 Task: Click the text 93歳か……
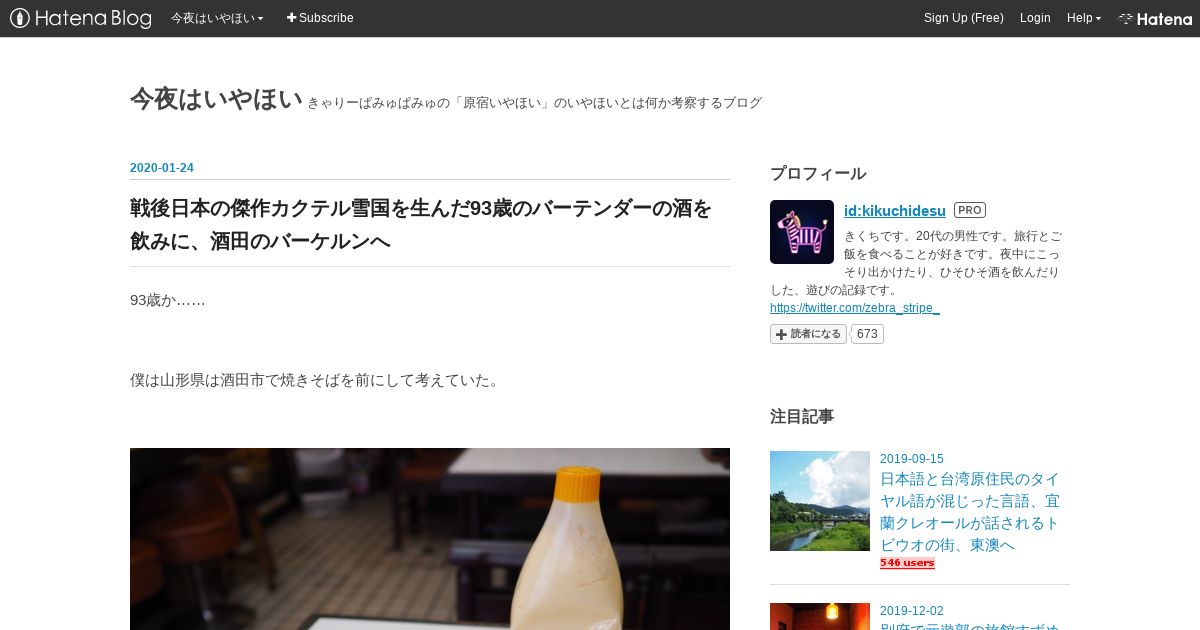(x=168, y=300)
